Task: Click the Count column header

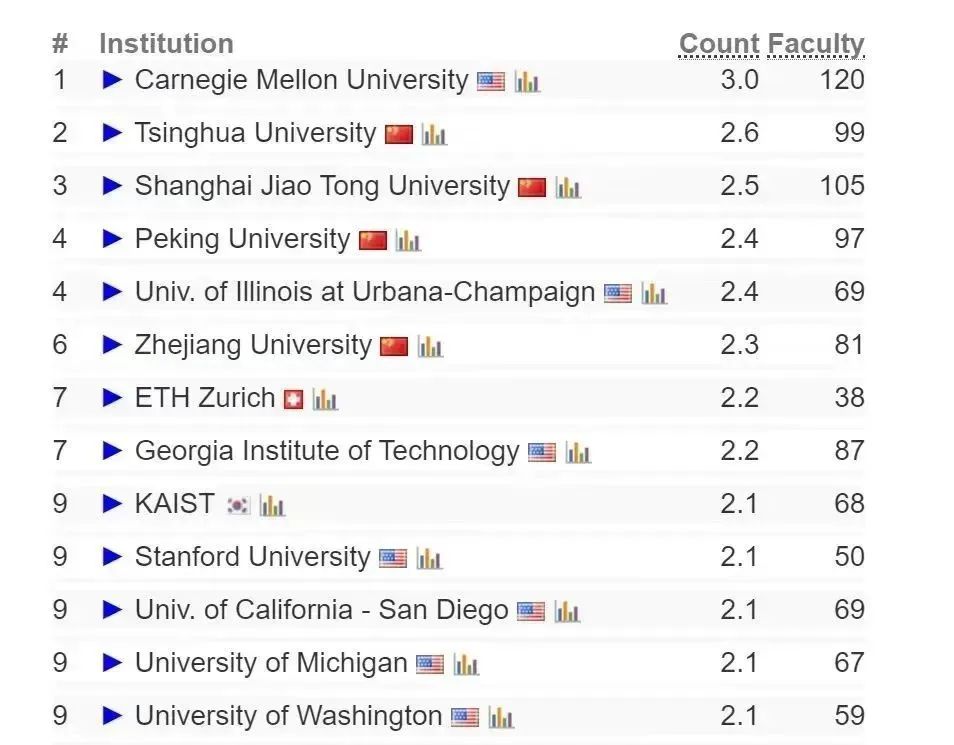Action: pyautogui.click(x=719, y=44)
